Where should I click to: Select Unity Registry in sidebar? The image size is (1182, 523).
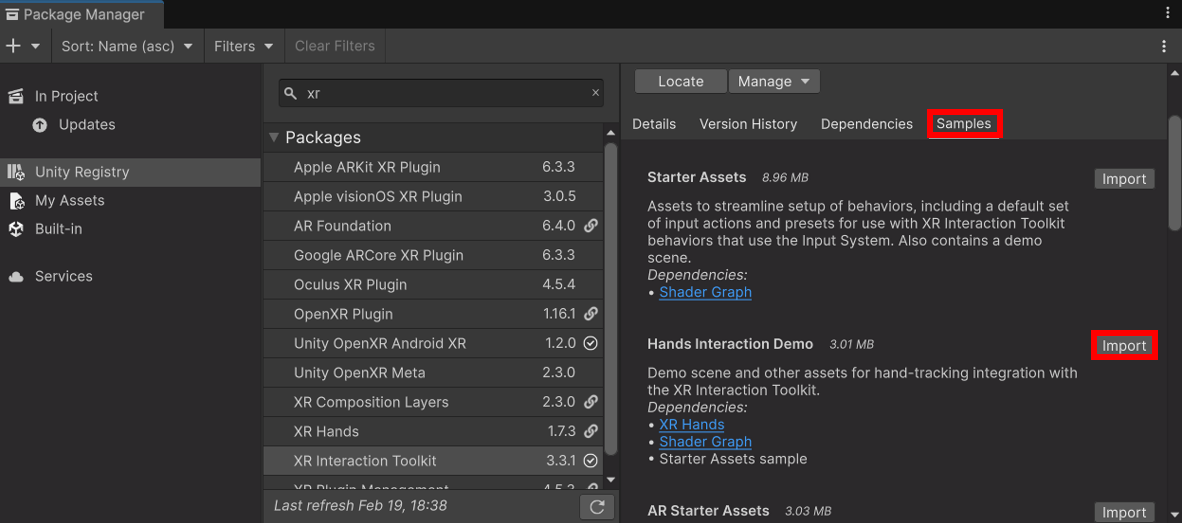131,172
